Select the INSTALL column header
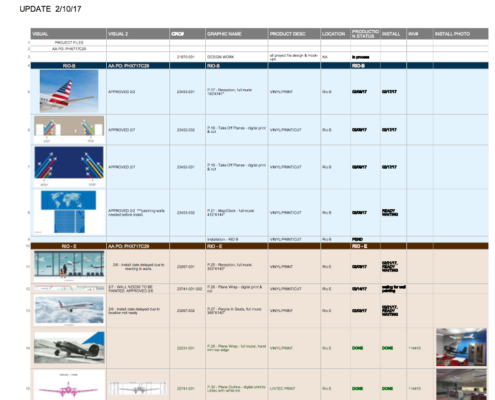Viewport: 495px width, 400px height. point(393,34)
